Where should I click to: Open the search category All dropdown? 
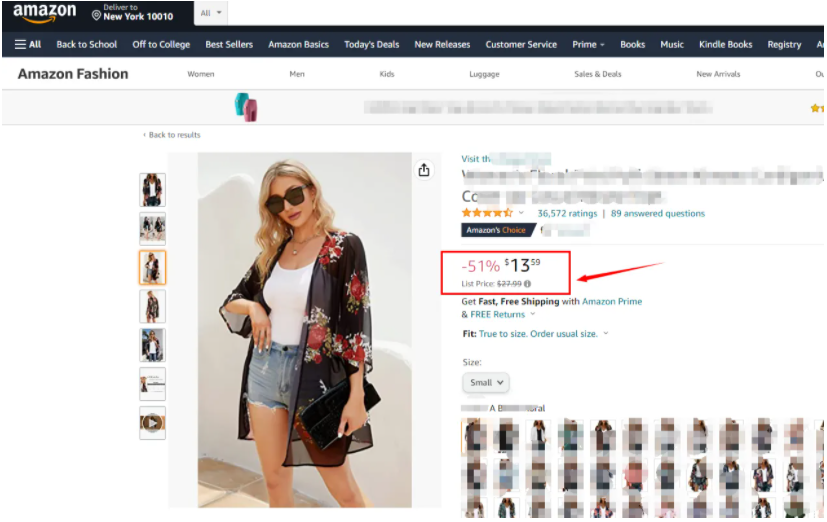(x=212, y=13)
